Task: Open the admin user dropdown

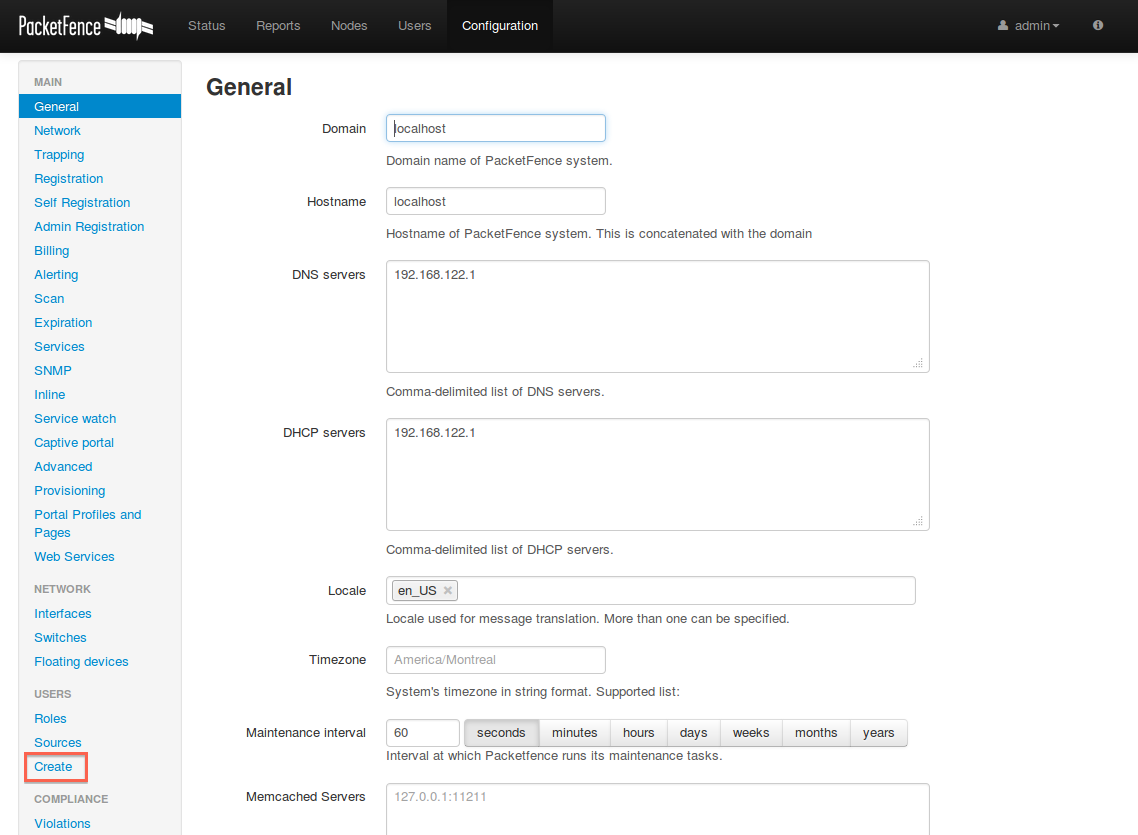Action: point(1028,25)
